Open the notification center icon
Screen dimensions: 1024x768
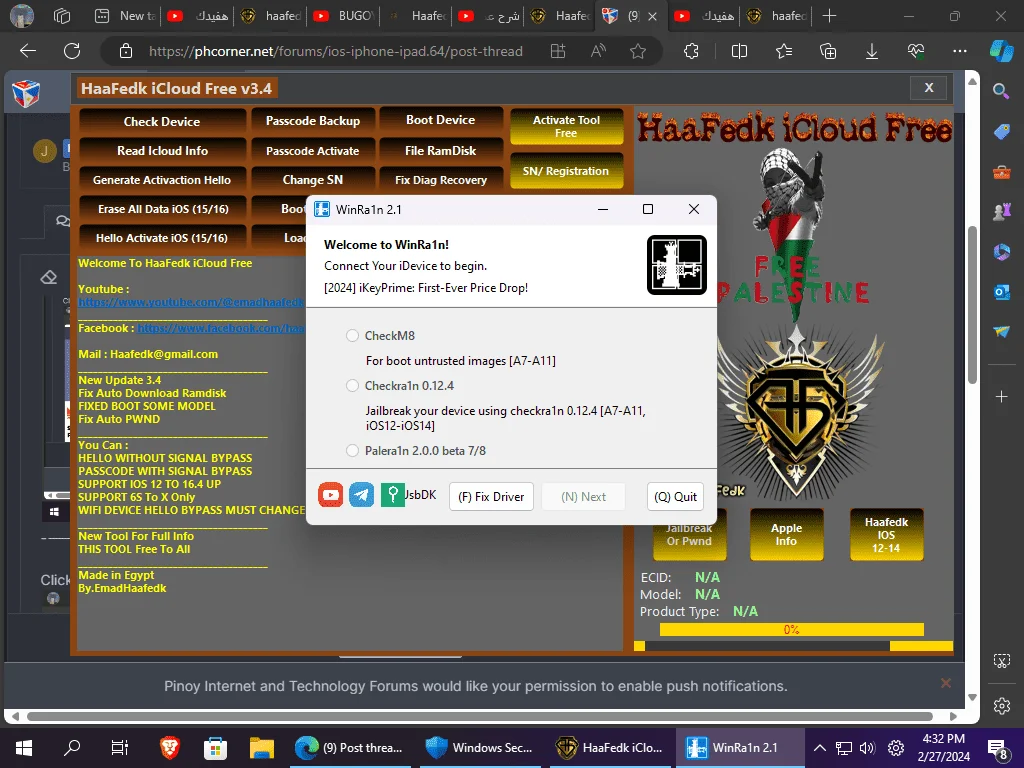click(x=998, y=749)
